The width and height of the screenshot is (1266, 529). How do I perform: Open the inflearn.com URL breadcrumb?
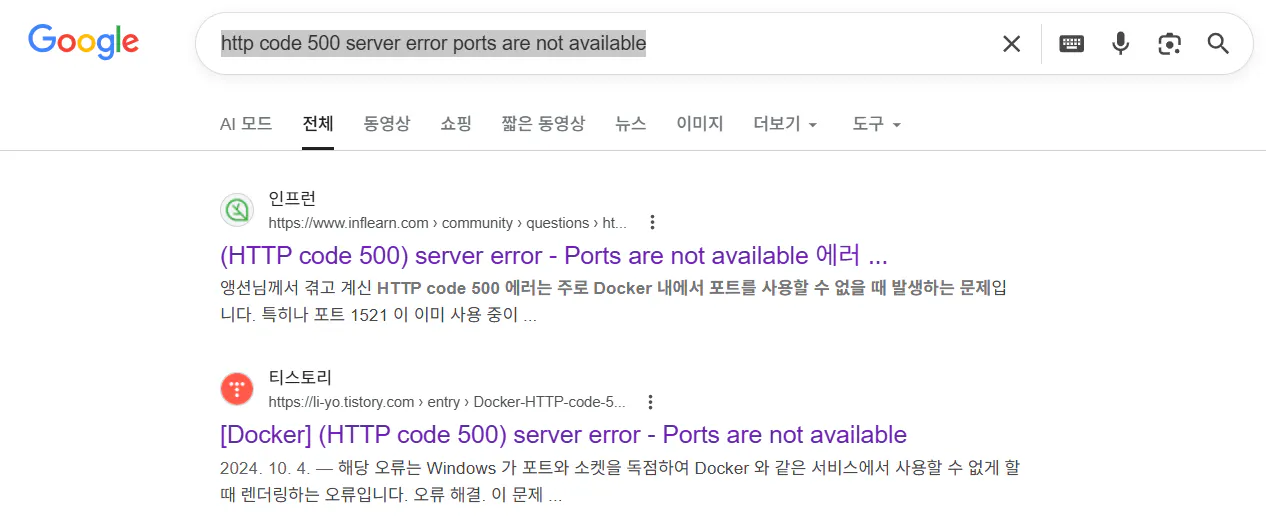coord(448,222)
